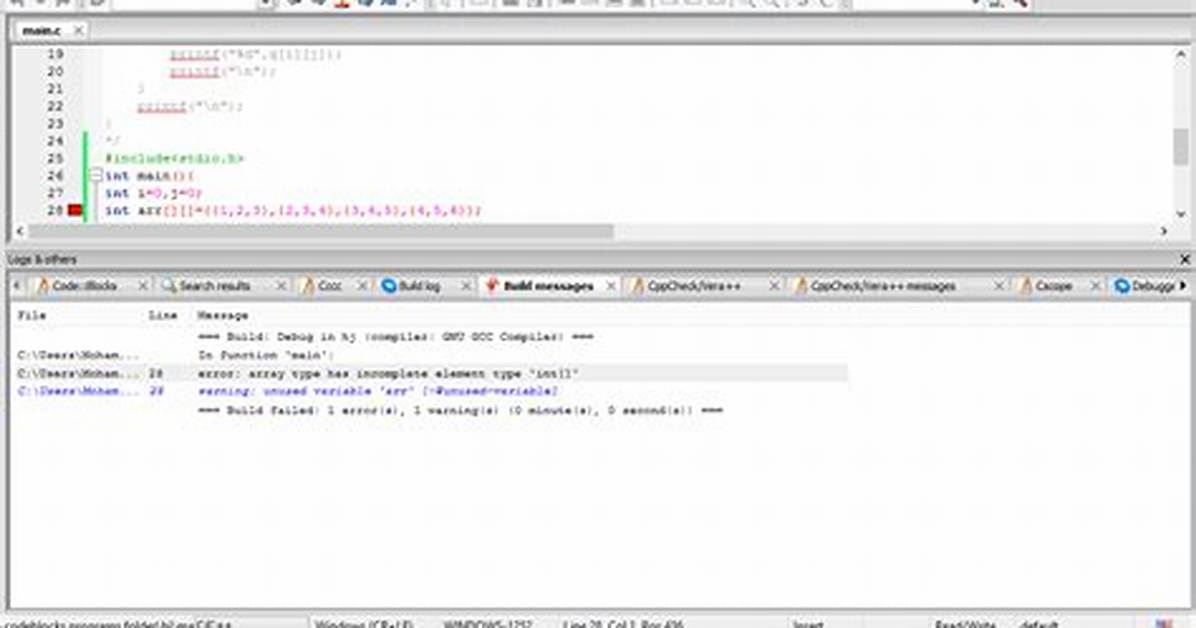Remove the red breakpoint on line 28
The width and height of the screenshot is (1196, 628).
point(75,211)
